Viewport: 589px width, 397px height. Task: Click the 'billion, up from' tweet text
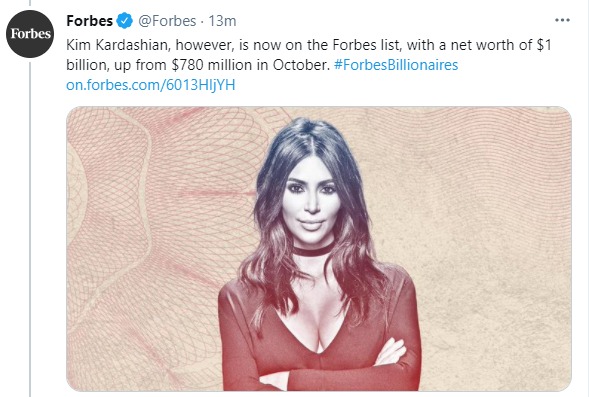tap(117, 65)
